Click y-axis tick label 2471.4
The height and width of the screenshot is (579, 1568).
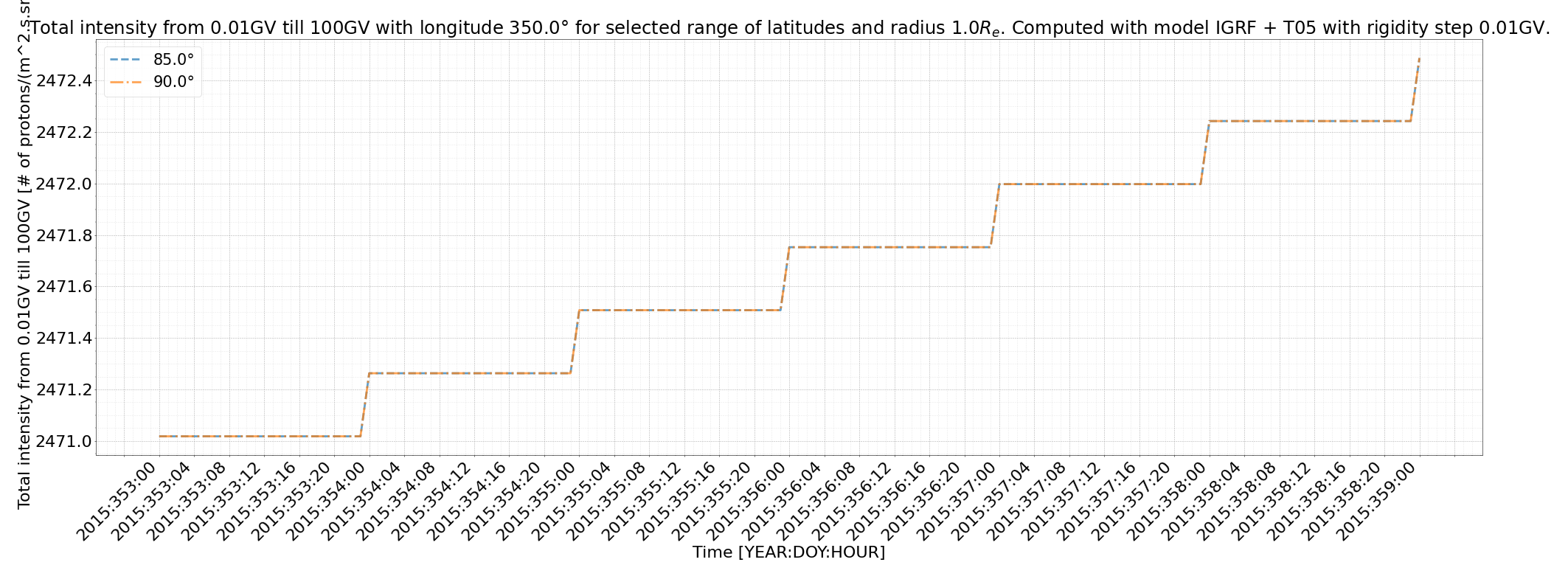click(x=65, y=338)
